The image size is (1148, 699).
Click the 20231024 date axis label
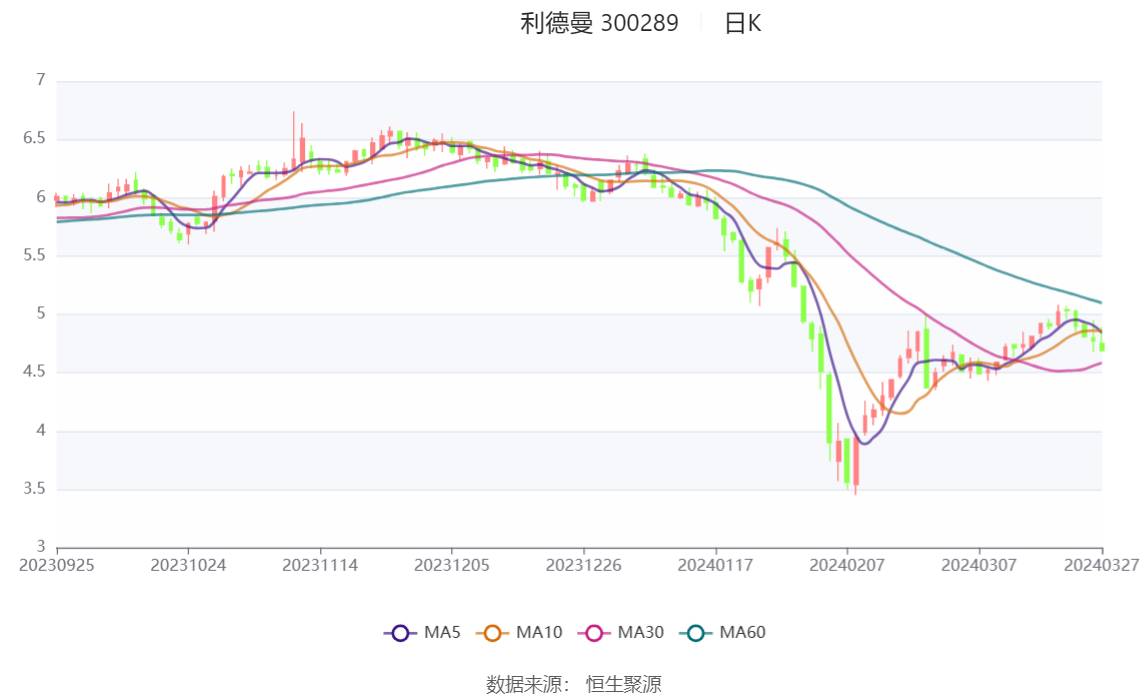(188, 566)
